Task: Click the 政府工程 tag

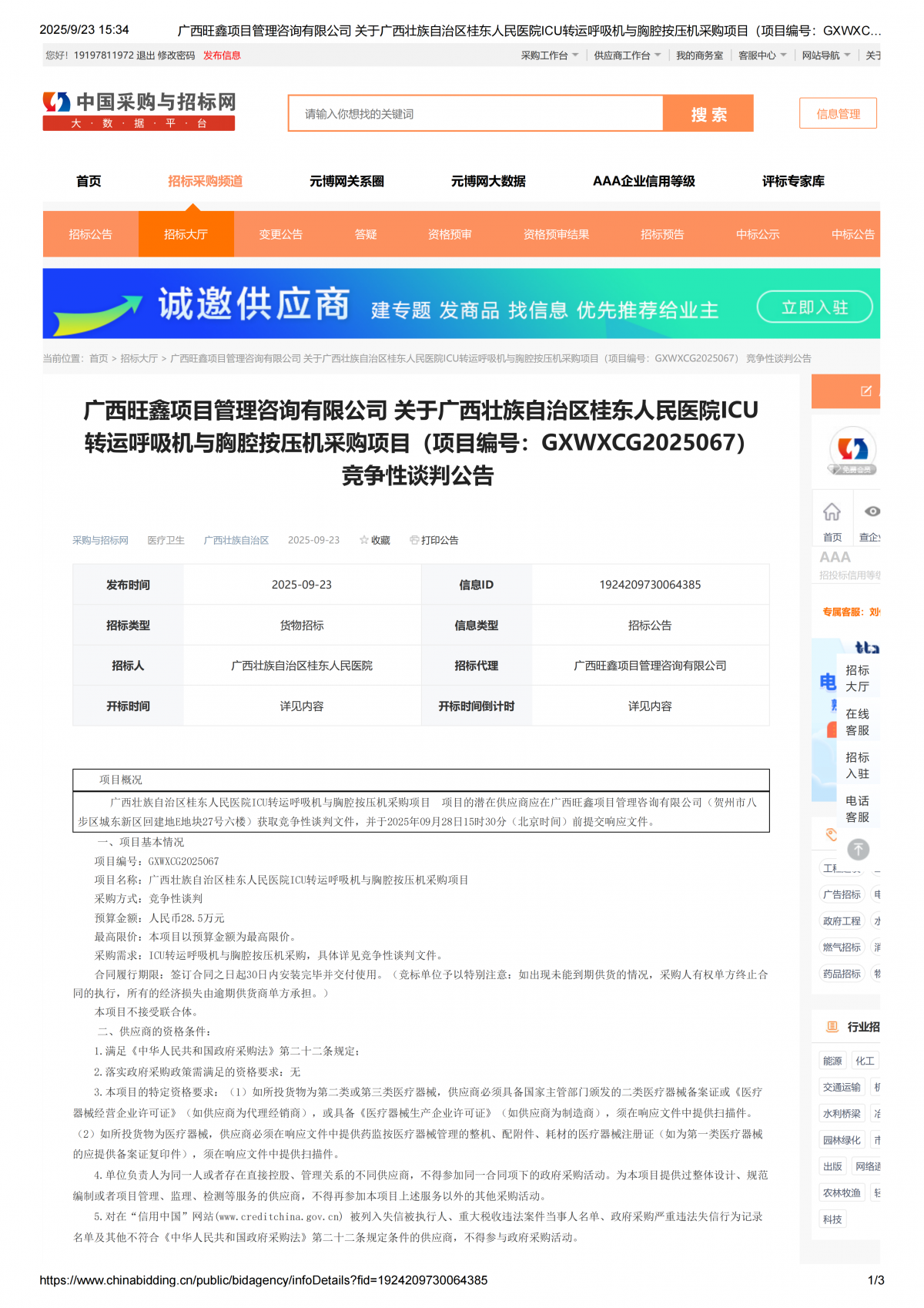Action: 842,921
